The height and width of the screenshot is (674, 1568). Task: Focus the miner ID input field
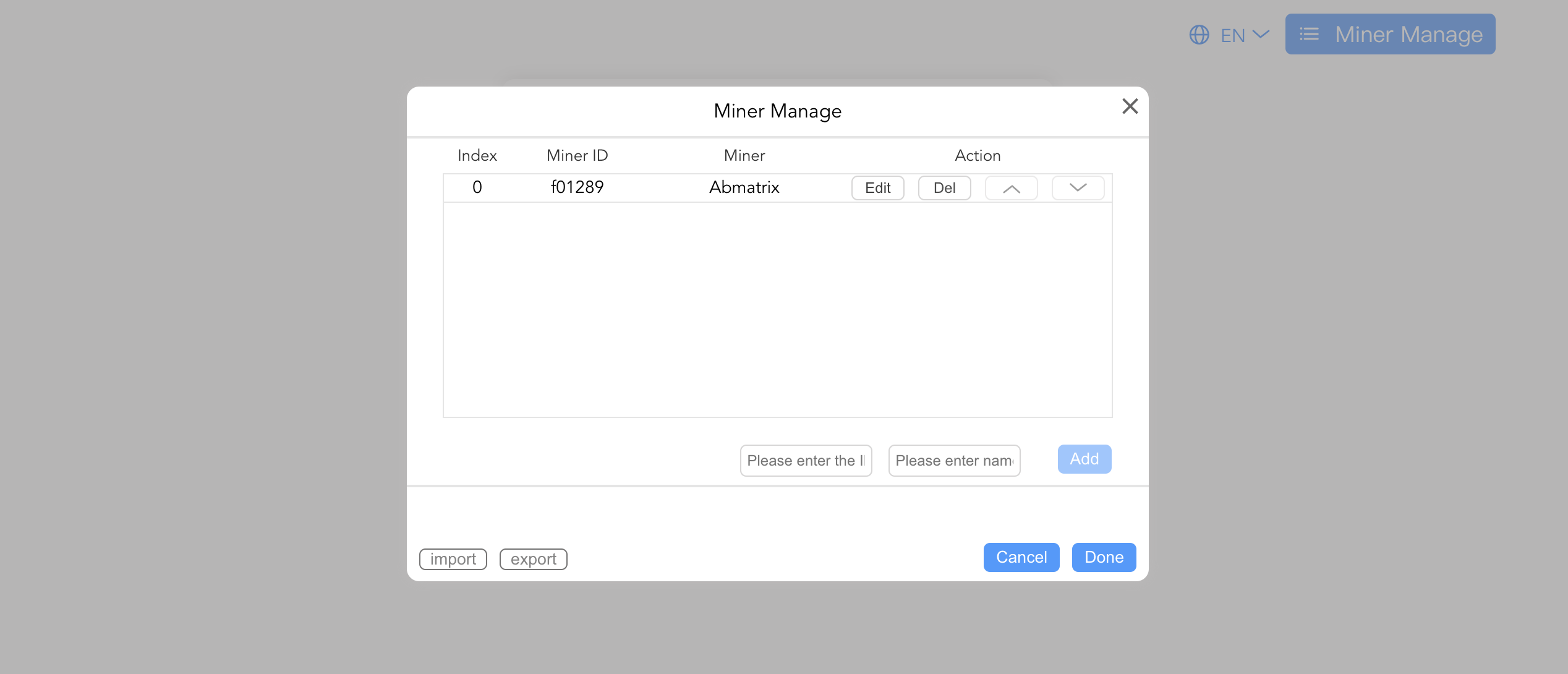click(x=806, y=461)
